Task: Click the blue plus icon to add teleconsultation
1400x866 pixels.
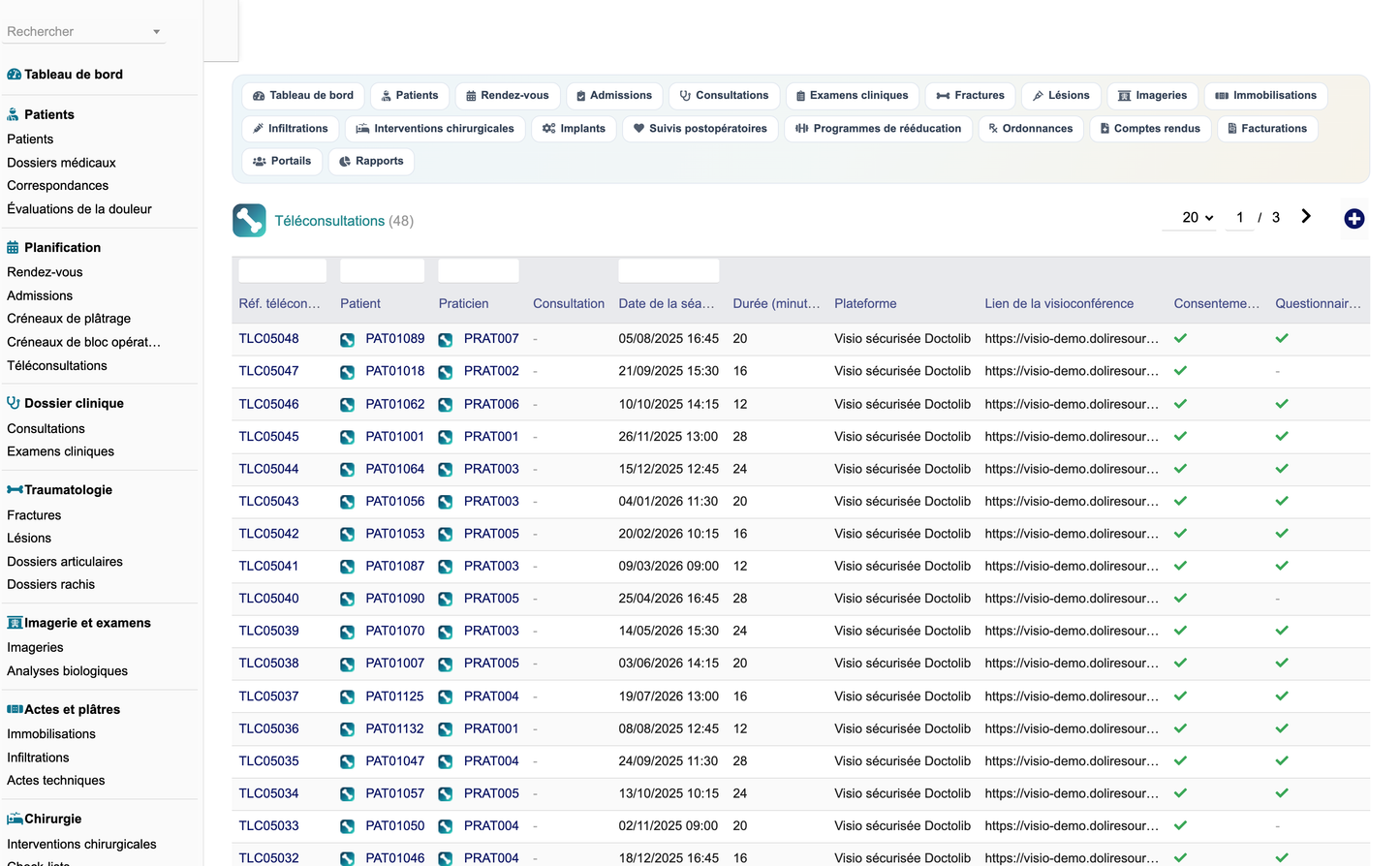Action: pyautogui.click(x=1354, y=219)
